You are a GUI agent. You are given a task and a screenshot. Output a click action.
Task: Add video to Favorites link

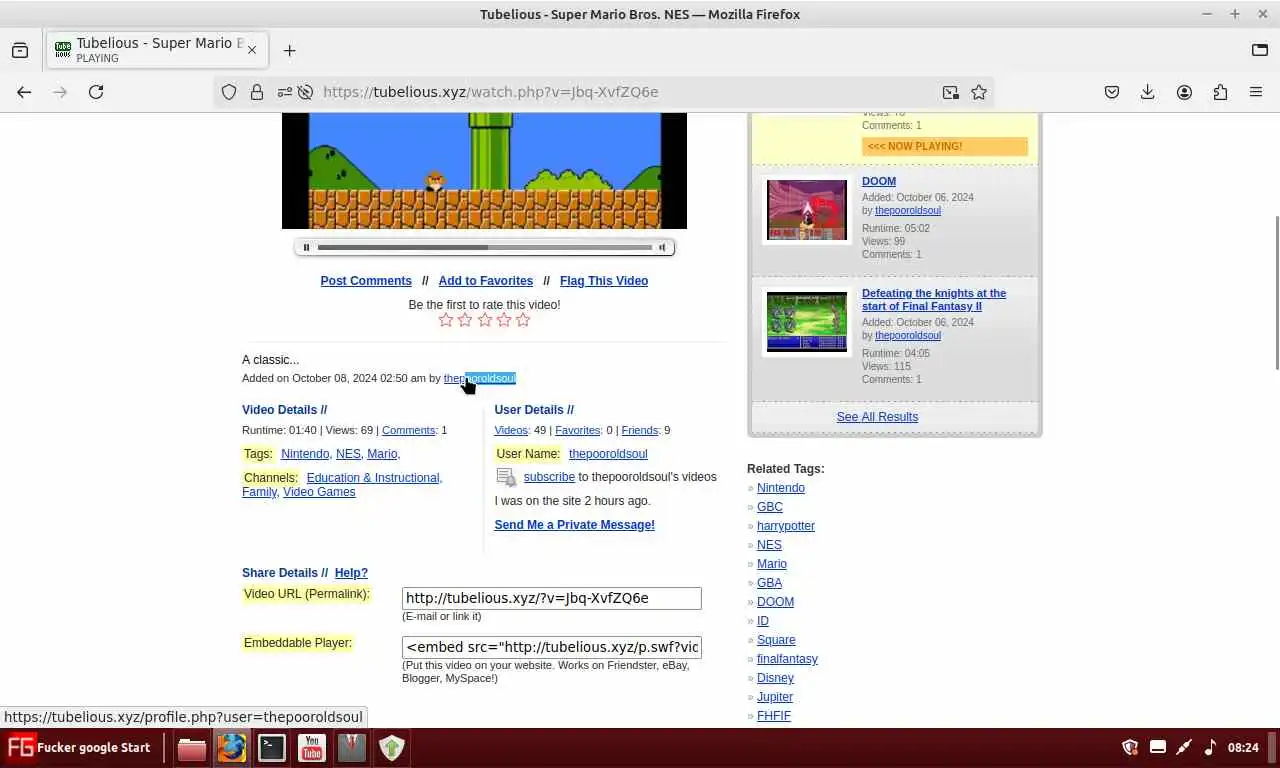tap(485, 281)
